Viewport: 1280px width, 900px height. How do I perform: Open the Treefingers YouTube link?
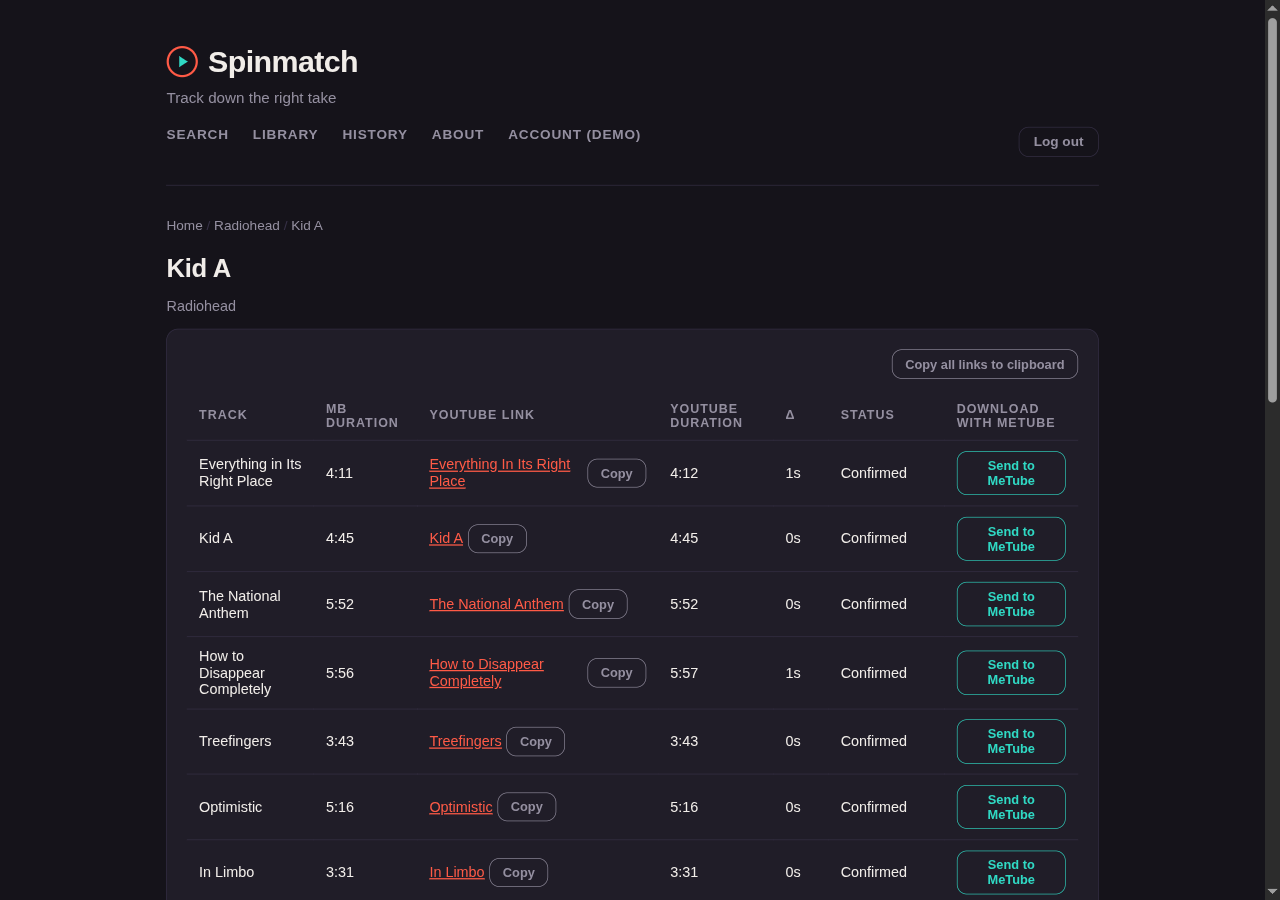[x=465, y=741]
